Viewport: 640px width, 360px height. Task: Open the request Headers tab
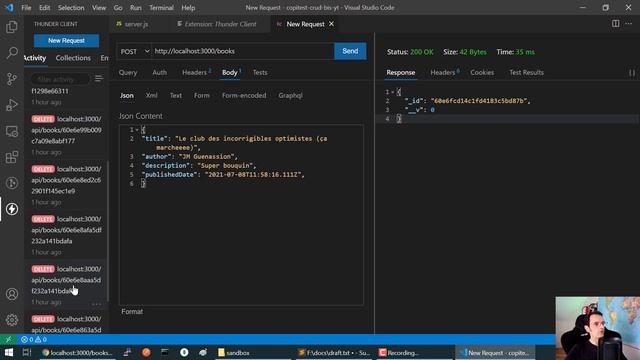point(196,73)
